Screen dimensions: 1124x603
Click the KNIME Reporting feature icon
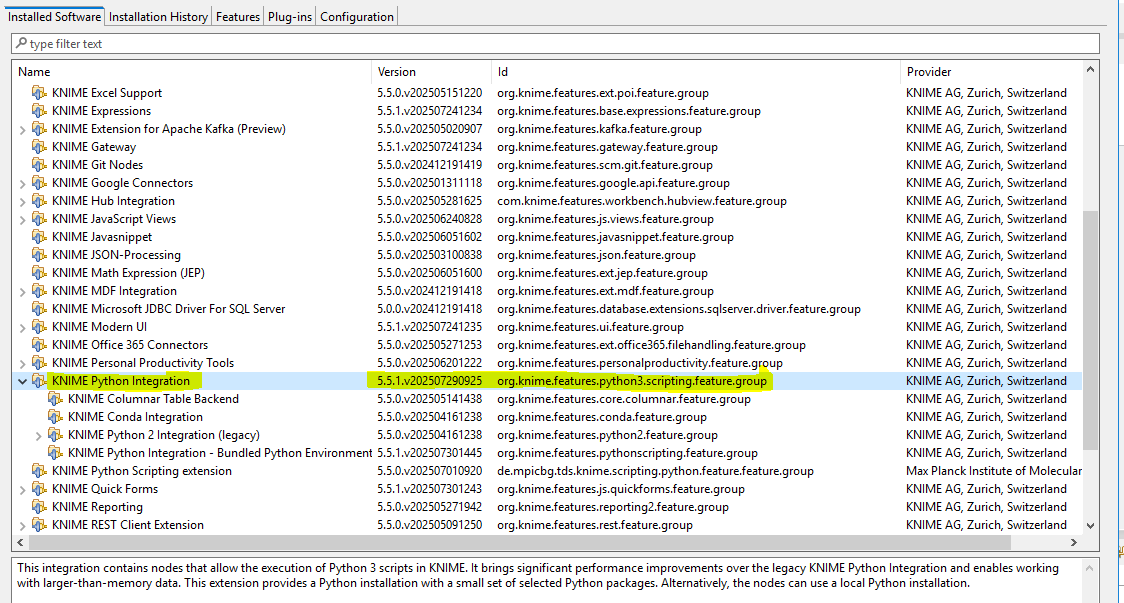(x=39, y=507)
